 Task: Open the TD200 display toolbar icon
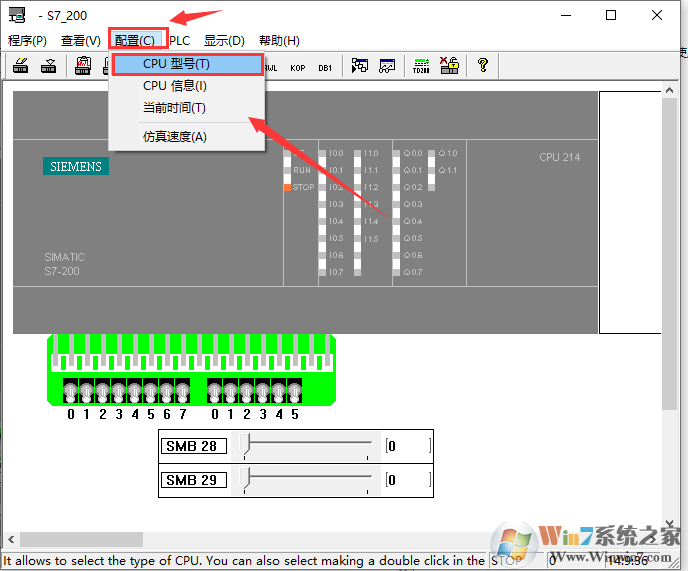pyautogui.click(x=421, y=67)
